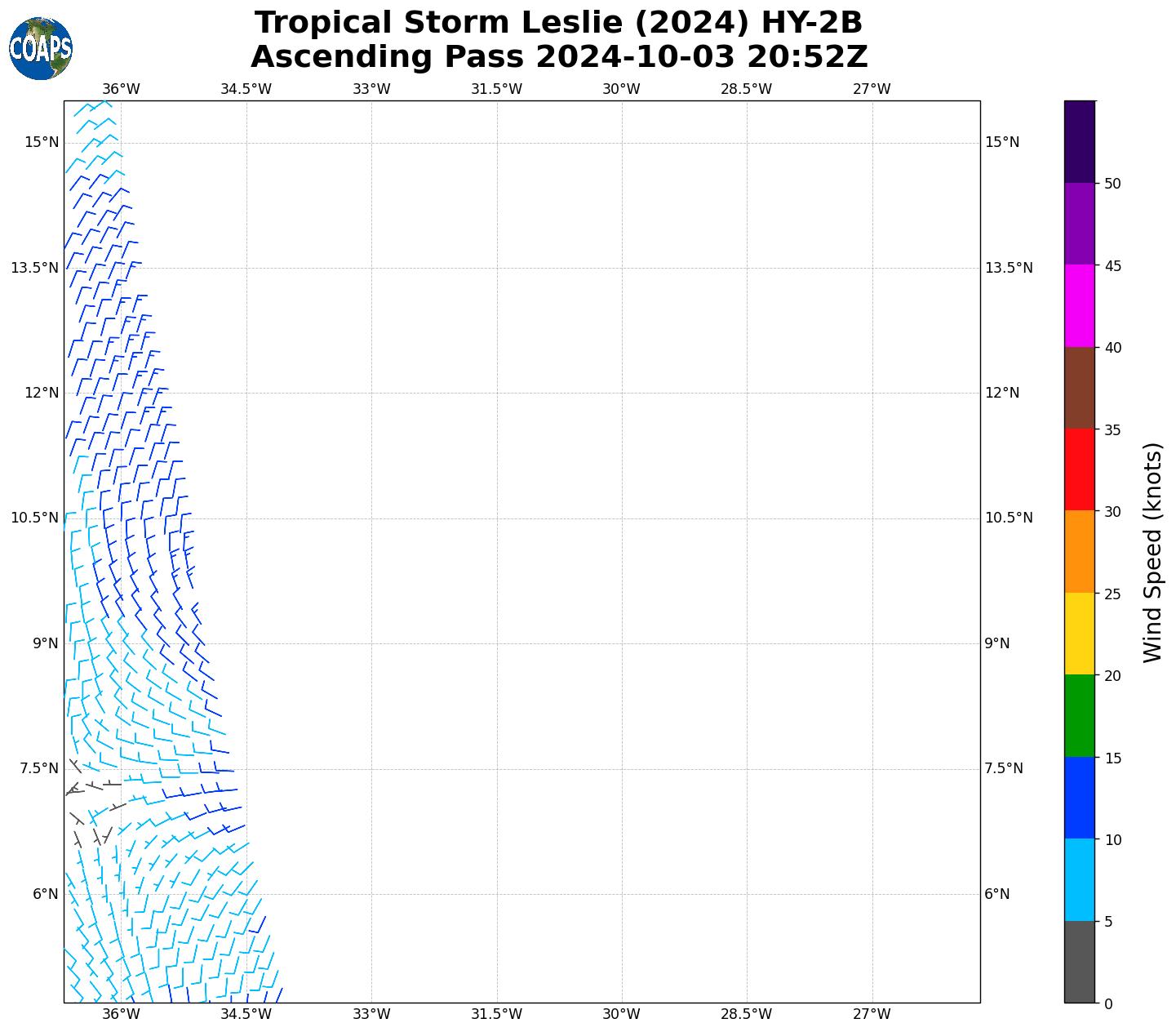Click the 27°W label on the bottom axis

point(872,1014)
